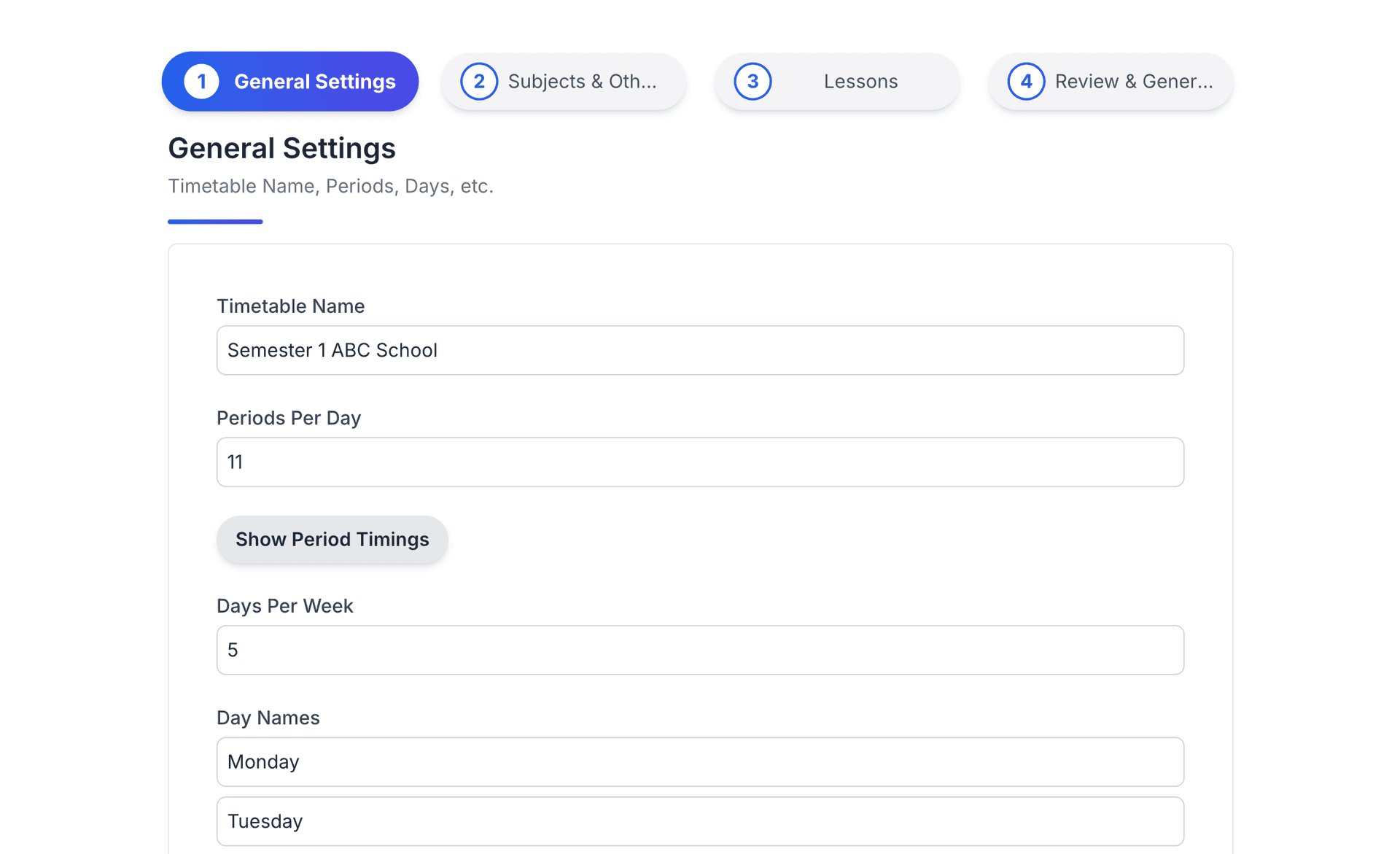This screenshot has width=1400, height=854.
Task: Click the "3" circle icon beside Lessons
Action: tap(753, 82)
